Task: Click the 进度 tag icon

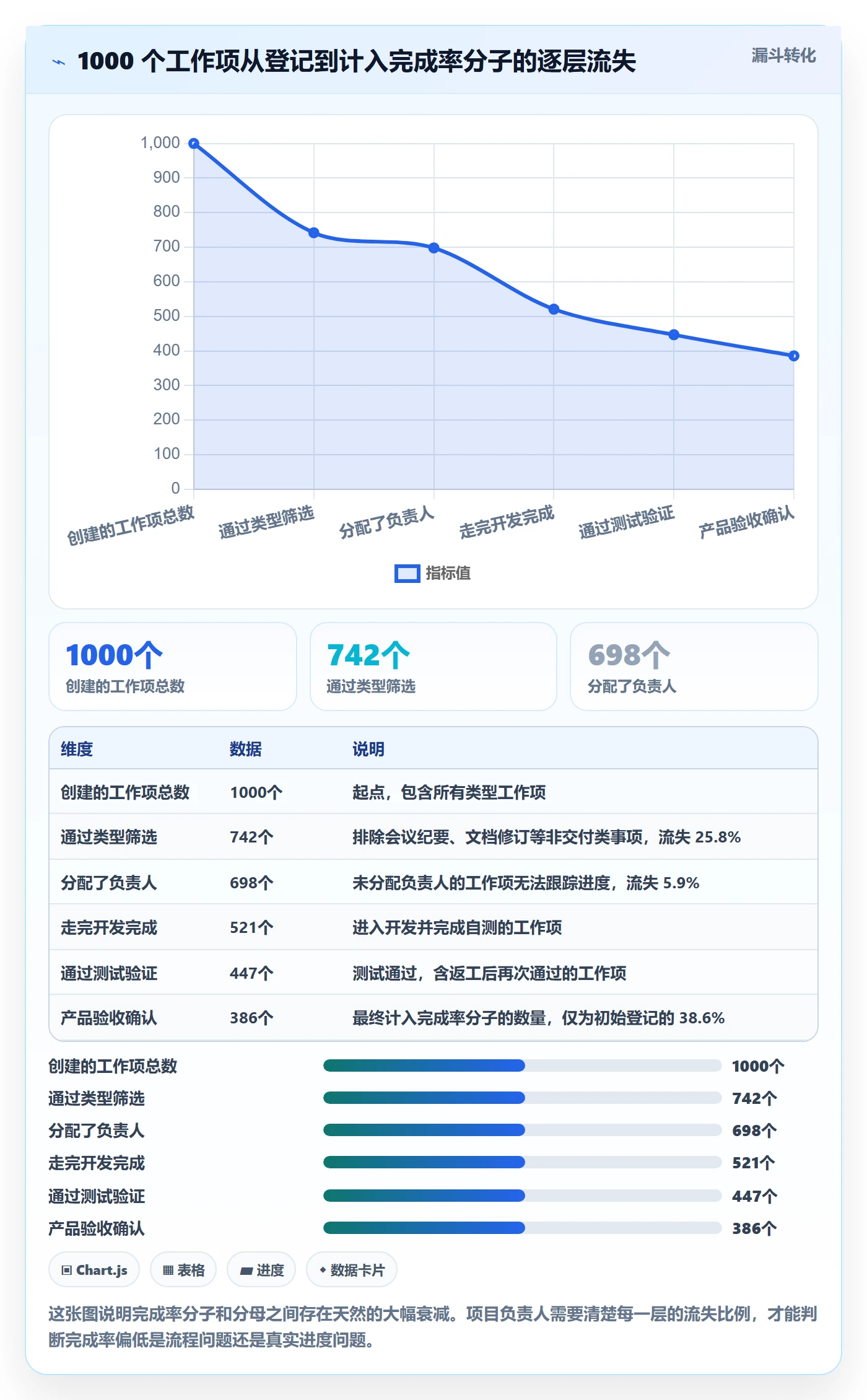Action: [246, 1271]
